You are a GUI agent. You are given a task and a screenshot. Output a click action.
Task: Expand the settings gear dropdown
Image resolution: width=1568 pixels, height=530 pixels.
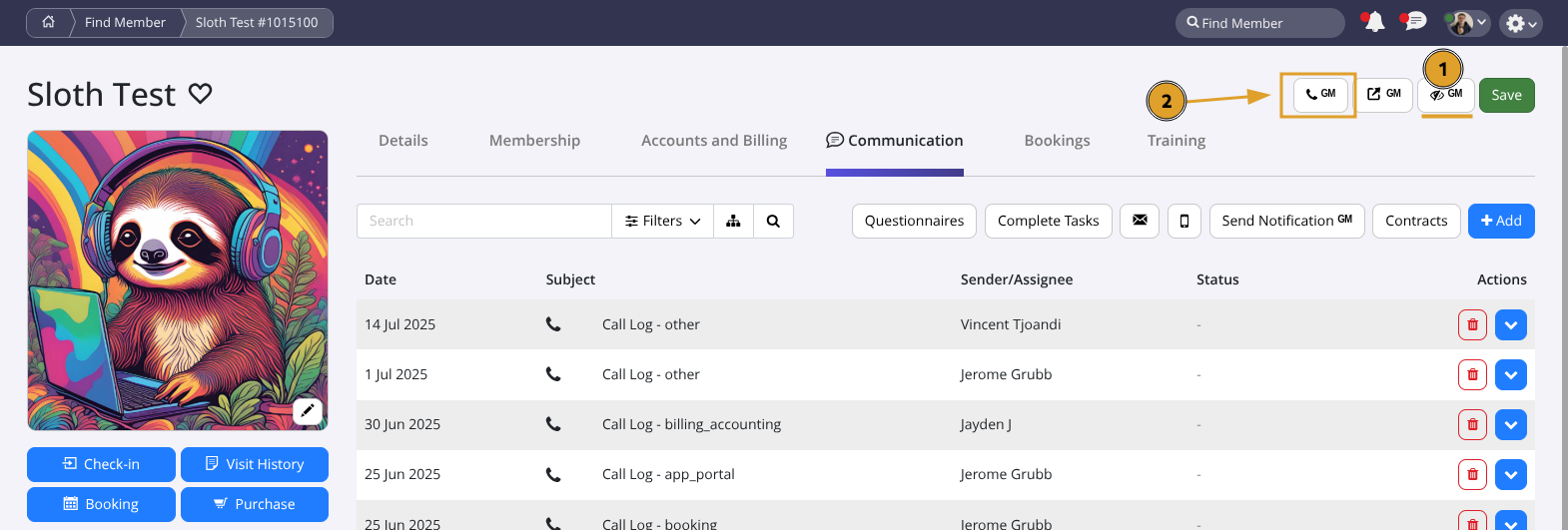coord(1520,23)
